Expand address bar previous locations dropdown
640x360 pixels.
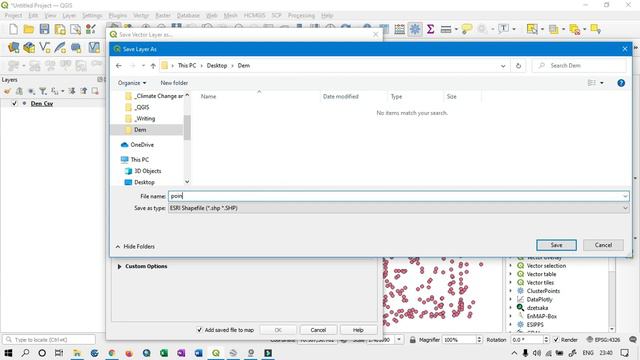pyautogui.click(x=503, y=66)
